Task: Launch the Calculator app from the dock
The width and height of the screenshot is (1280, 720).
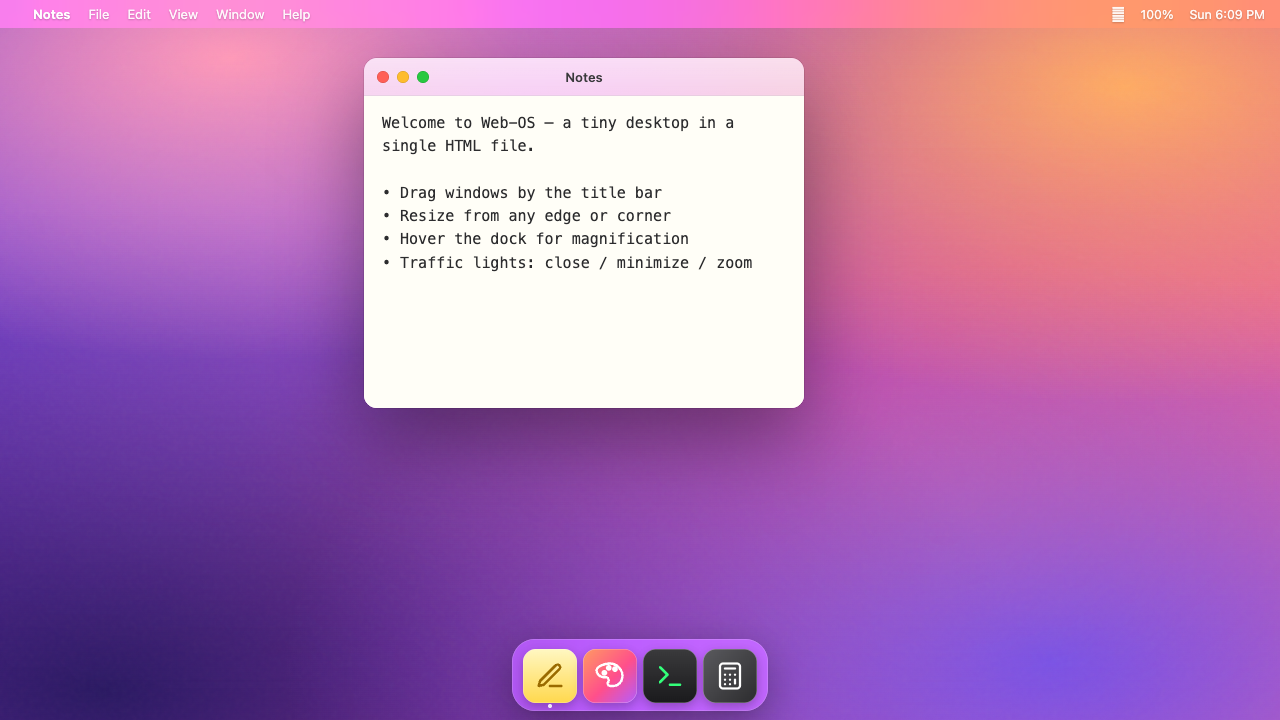Action: pyautogui.click(x=730, y=676)
